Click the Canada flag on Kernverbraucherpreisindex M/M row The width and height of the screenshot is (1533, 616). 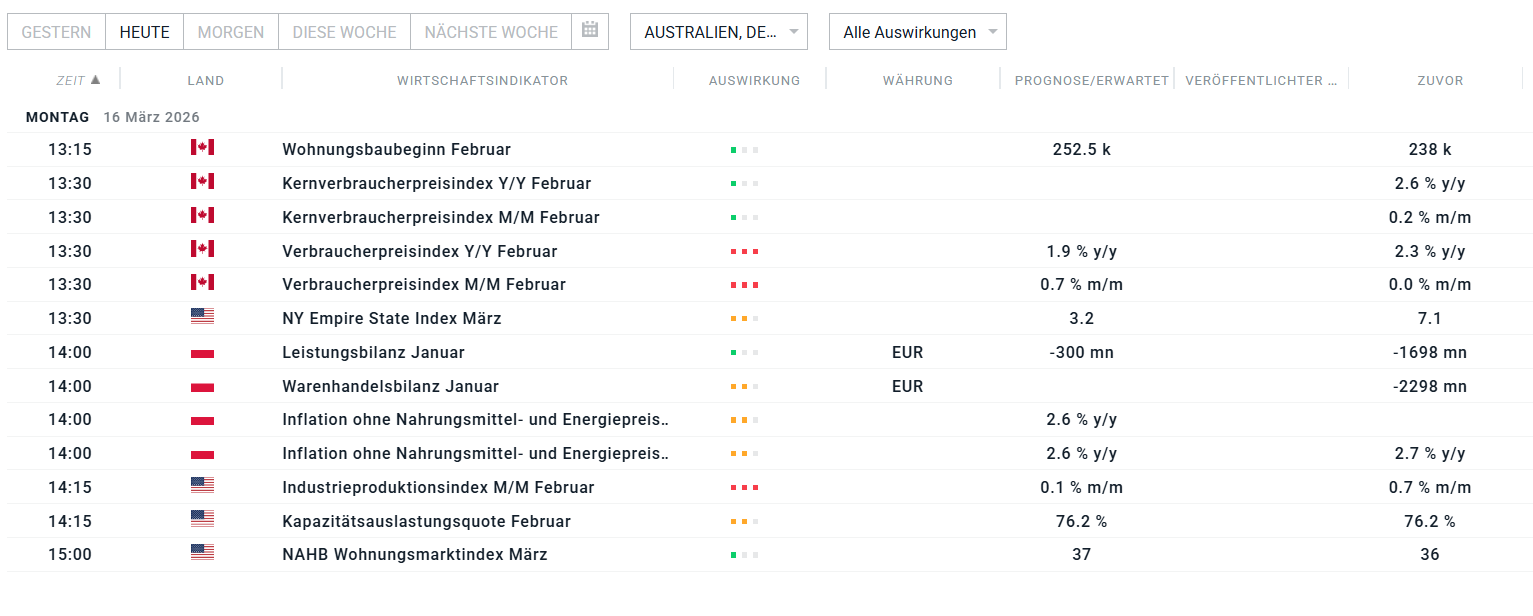coord(203,215)
